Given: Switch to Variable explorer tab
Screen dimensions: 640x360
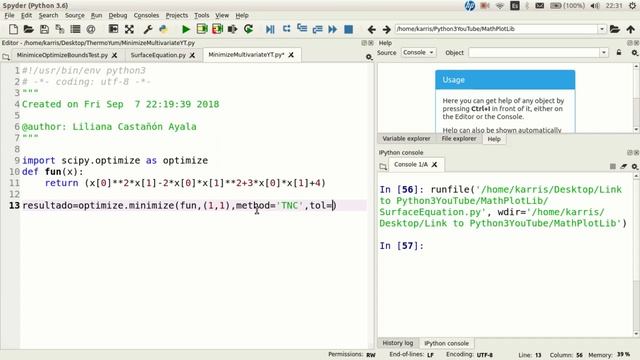Looking at the screenshot, I should [x=406, y=139].
